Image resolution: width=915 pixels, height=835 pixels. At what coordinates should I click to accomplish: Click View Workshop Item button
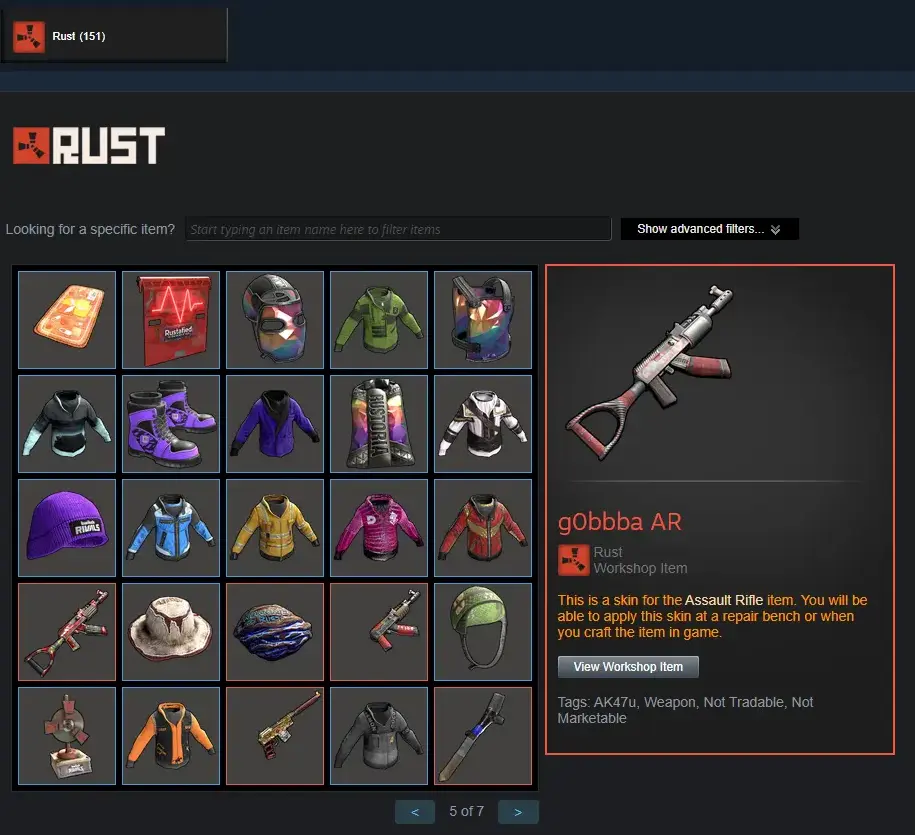628,666
